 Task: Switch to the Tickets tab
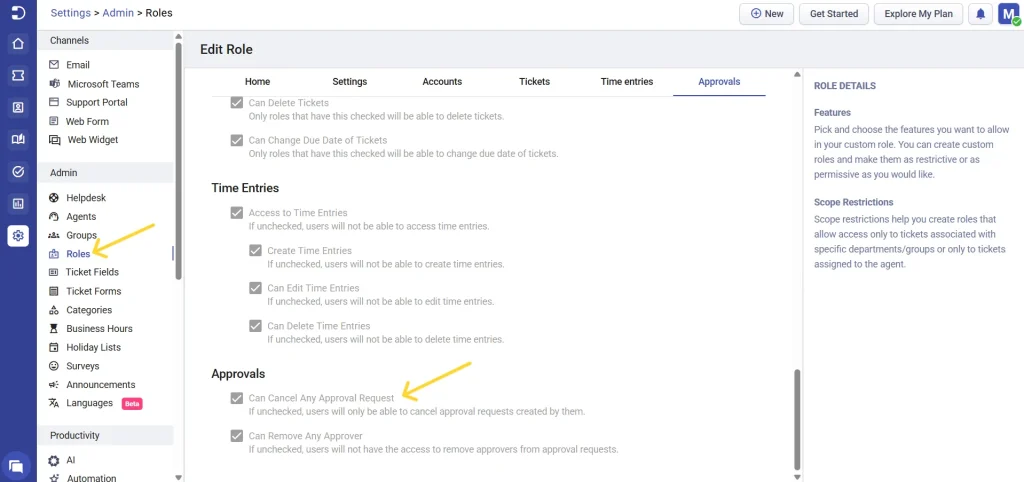[534, 81]
